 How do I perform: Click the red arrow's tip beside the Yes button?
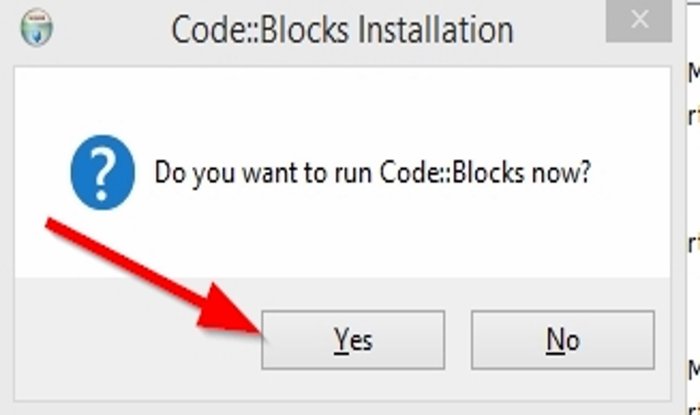[257, 329]
